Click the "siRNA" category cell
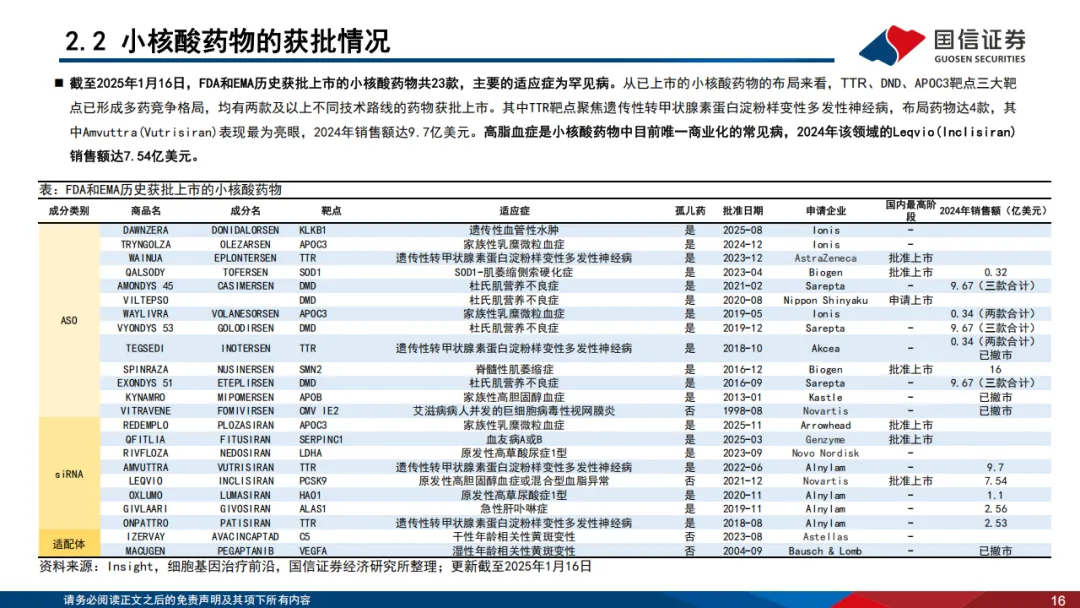The image size is (1080, 608). (x=69, y=474)
